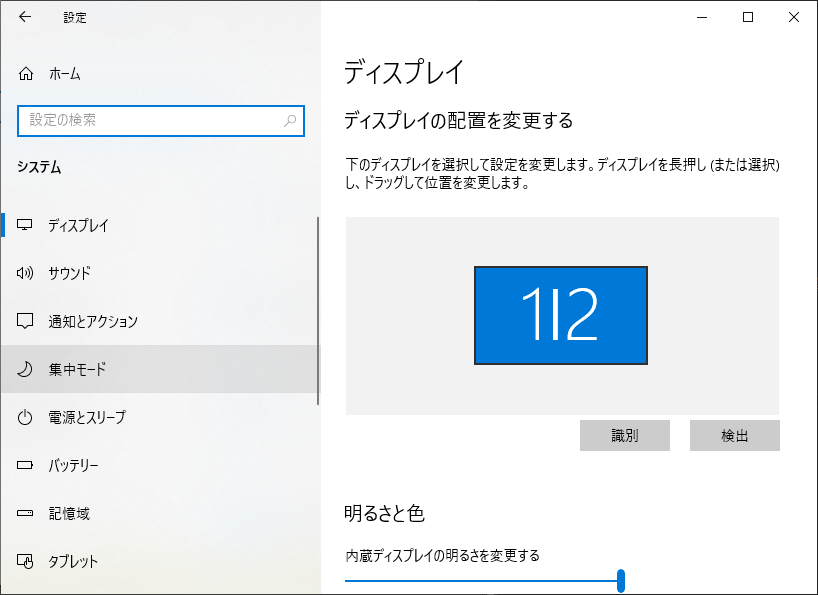Click the 検出 button
The width and height of the screenshot is (818, 595).
[x=735, y=435]
